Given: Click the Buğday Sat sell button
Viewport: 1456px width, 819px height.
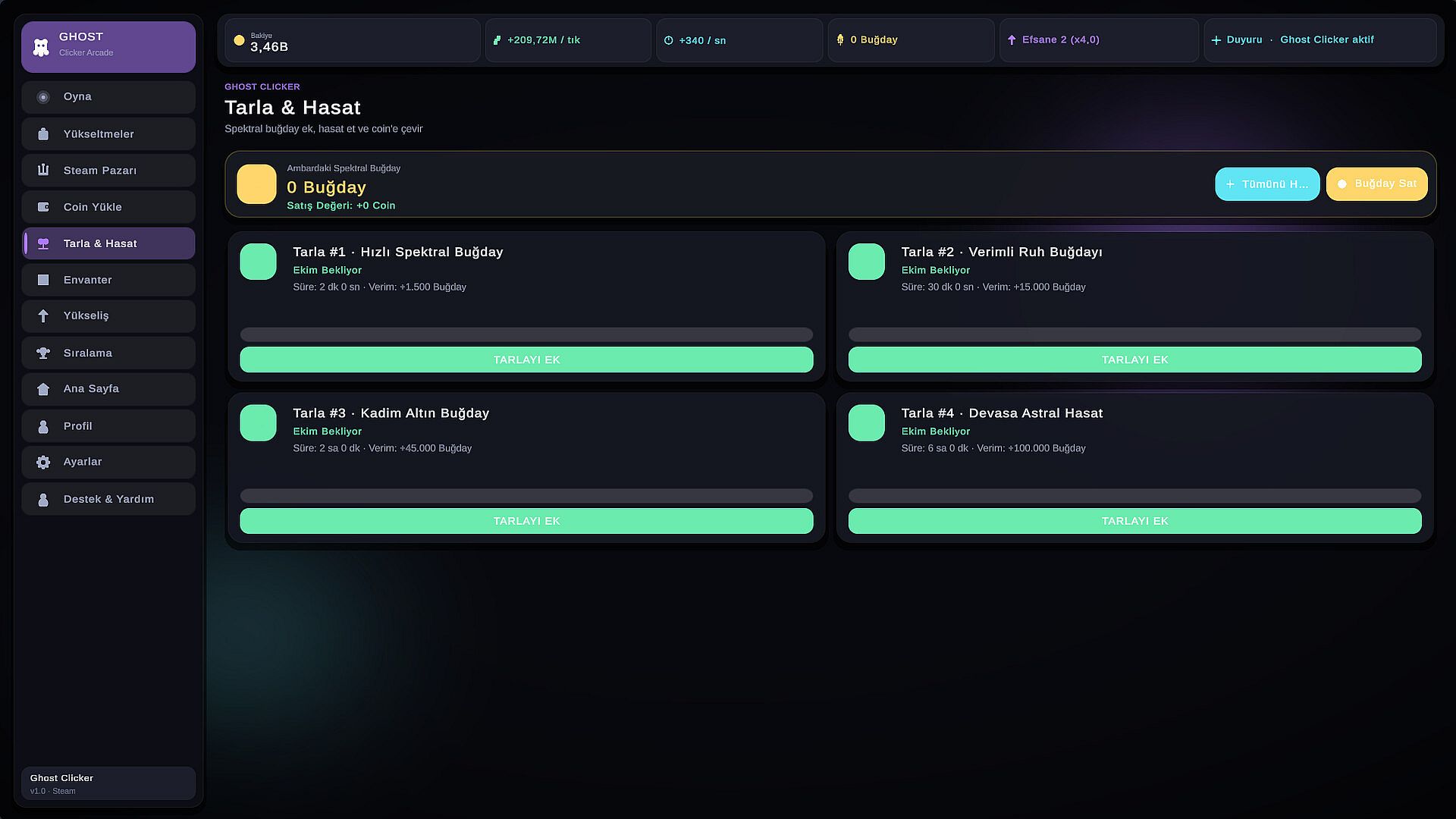Looking at the screenshot, I should [x=1376, y=184].
